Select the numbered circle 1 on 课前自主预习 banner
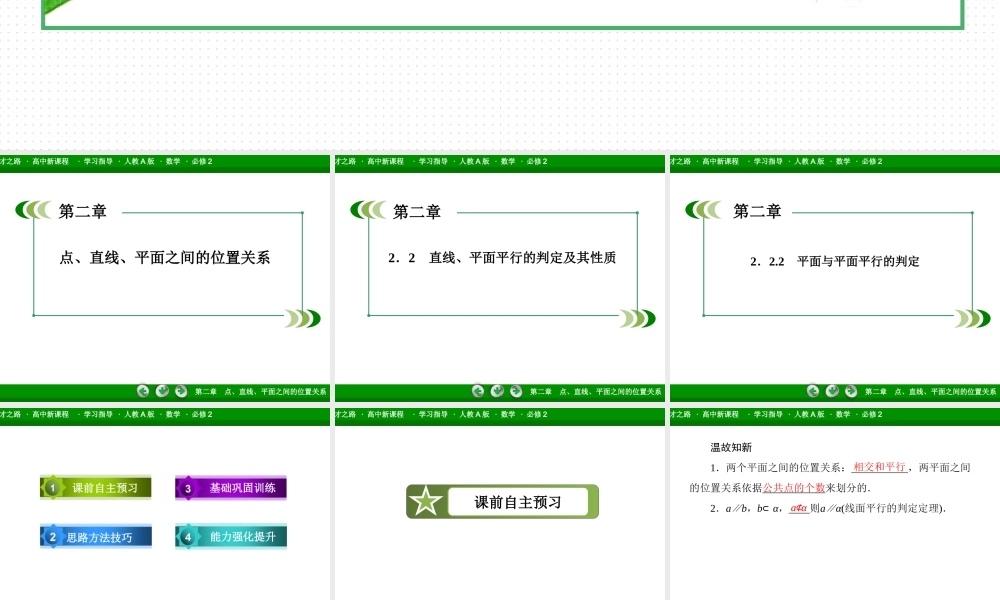 52,487
